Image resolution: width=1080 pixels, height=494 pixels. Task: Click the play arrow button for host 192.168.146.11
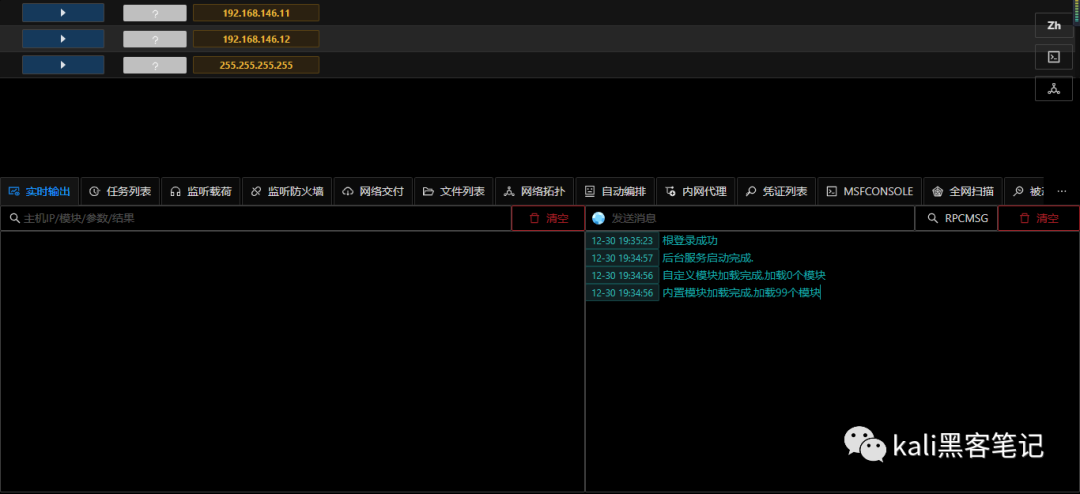tap(63, 13)
